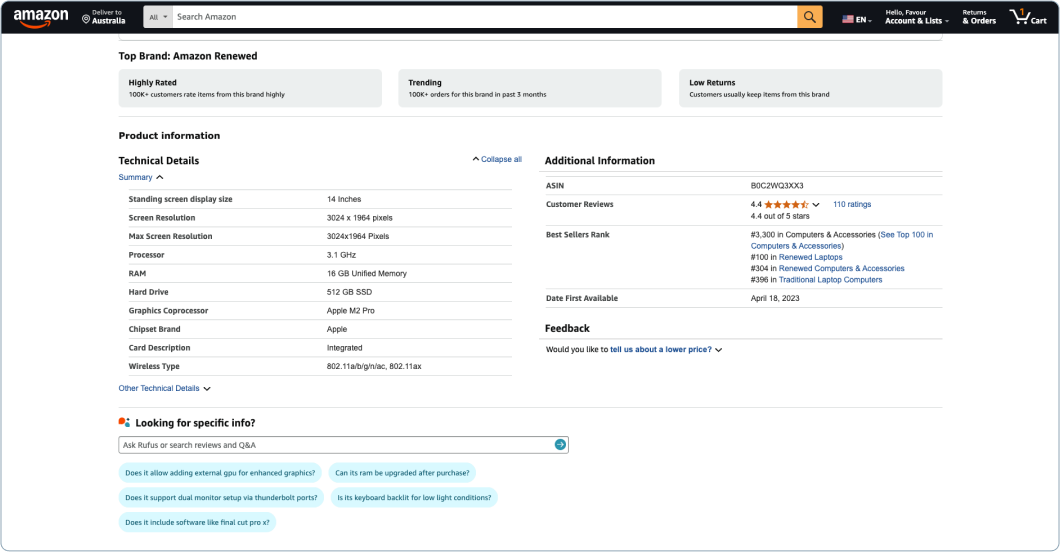Open the shopping Cart icon

click(x=1028, y=17)
